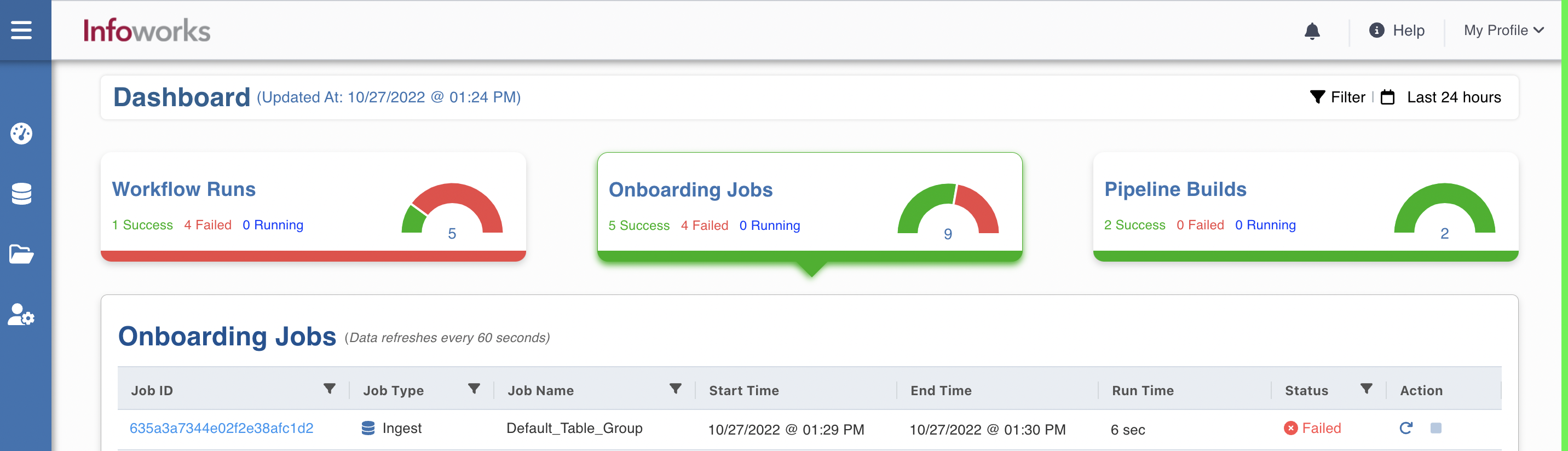Expand the My Profile dropdown

tap(1503, 31)
